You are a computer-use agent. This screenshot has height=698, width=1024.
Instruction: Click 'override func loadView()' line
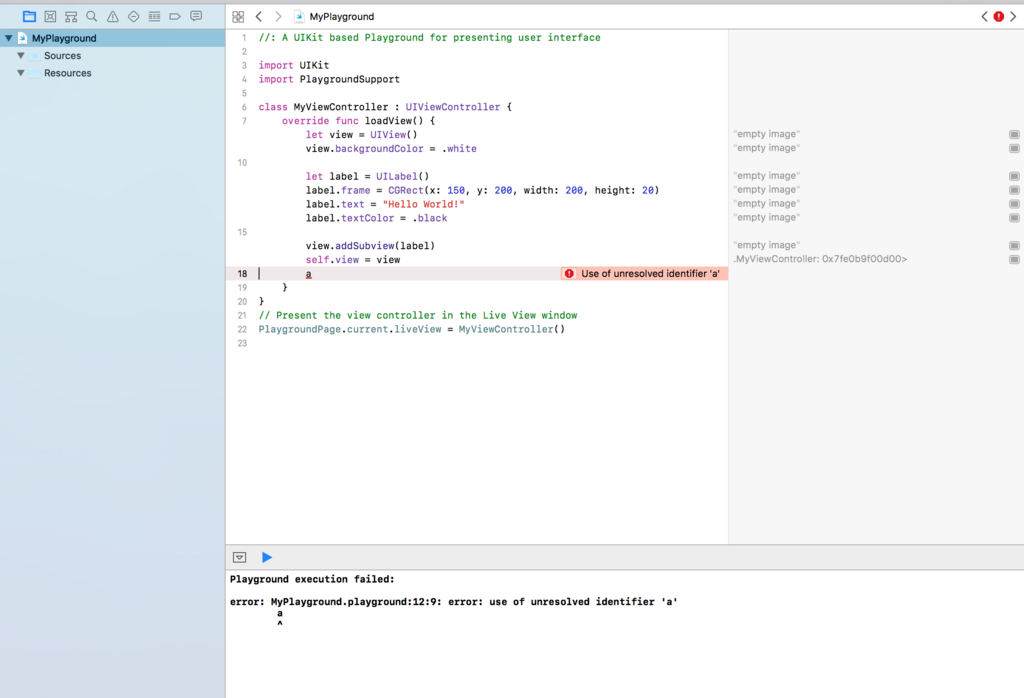359,121
